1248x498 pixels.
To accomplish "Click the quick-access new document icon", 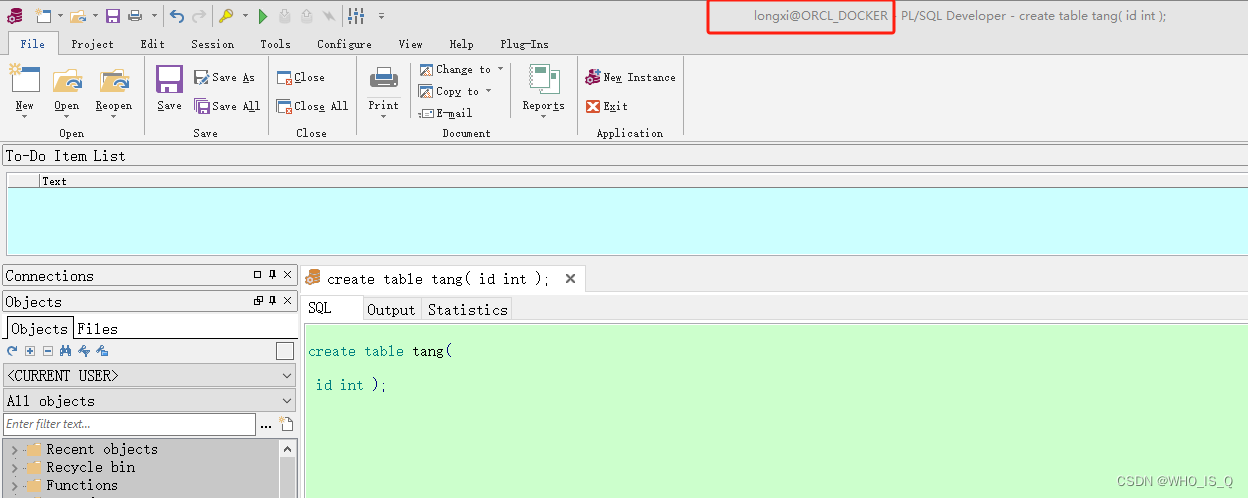I will coord(42,16).
